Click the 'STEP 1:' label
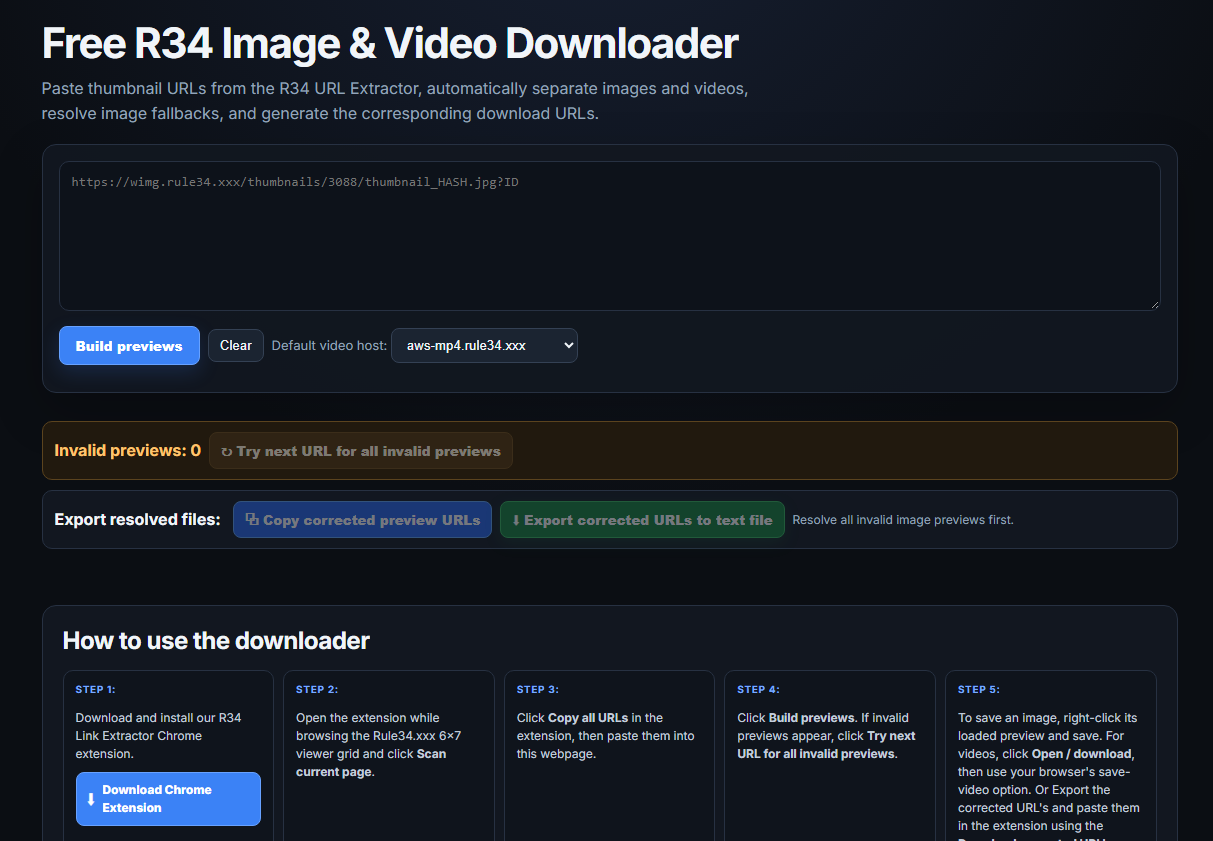1213x841 pixels. click(96, 689)
